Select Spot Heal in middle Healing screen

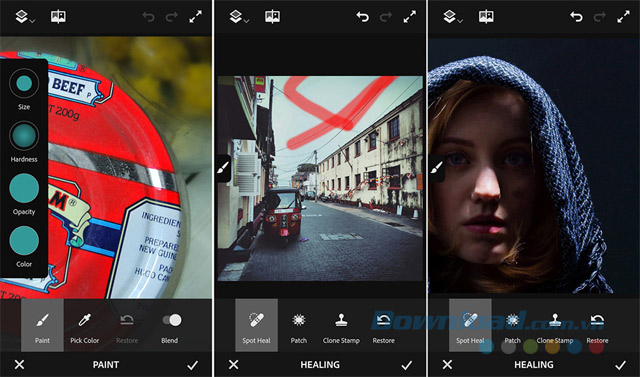click(256, 325)
